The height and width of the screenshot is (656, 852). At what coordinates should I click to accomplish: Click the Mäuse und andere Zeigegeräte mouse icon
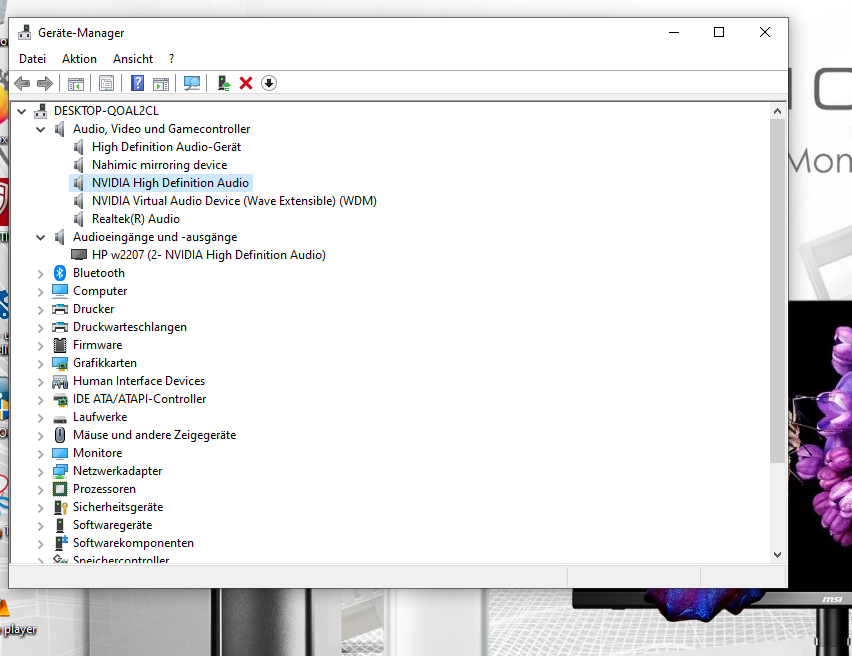(60, 435)
